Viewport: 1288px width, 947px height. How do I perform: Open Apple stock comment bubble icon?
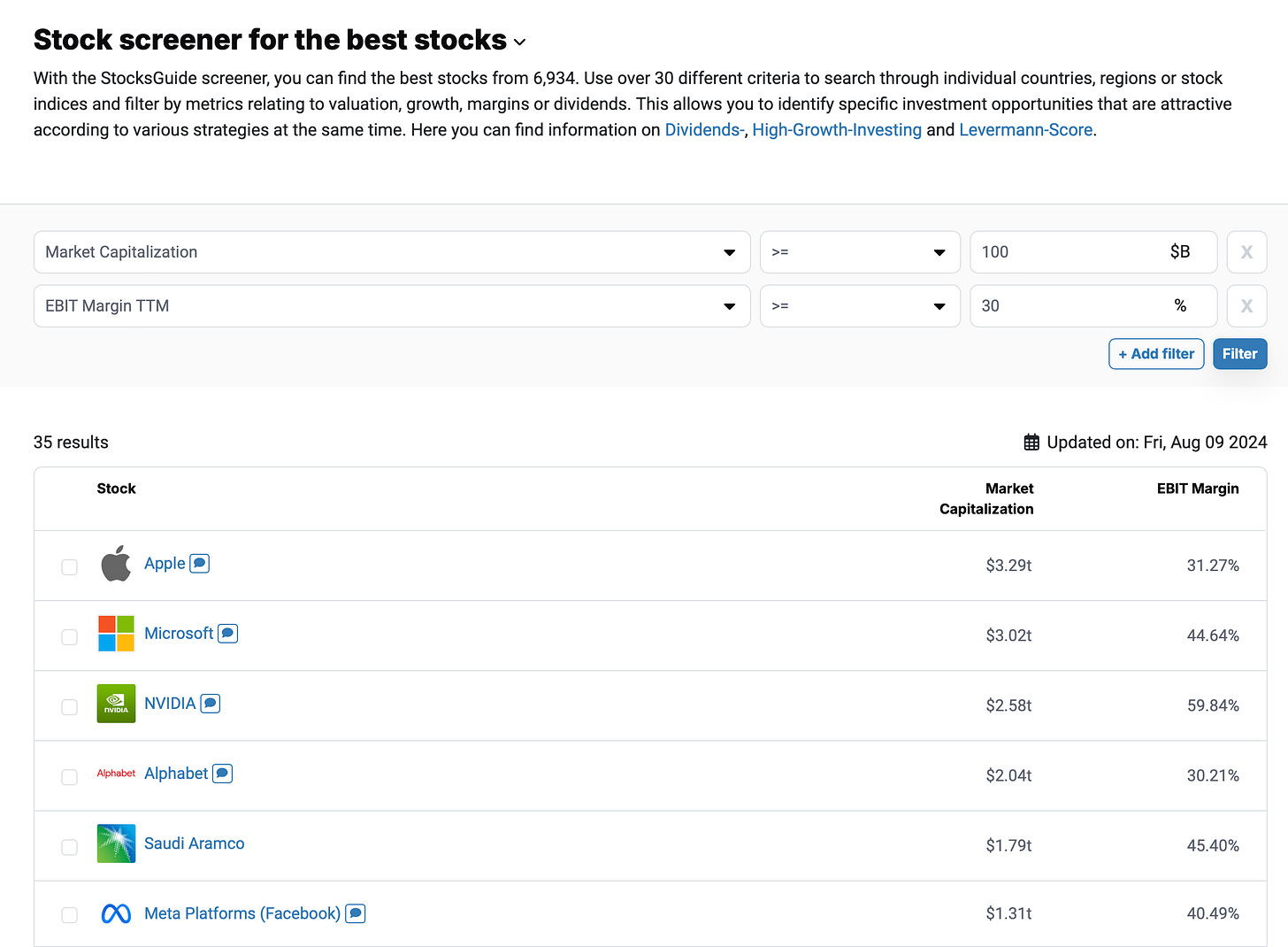pyautogui.click(x=200, y=564)
